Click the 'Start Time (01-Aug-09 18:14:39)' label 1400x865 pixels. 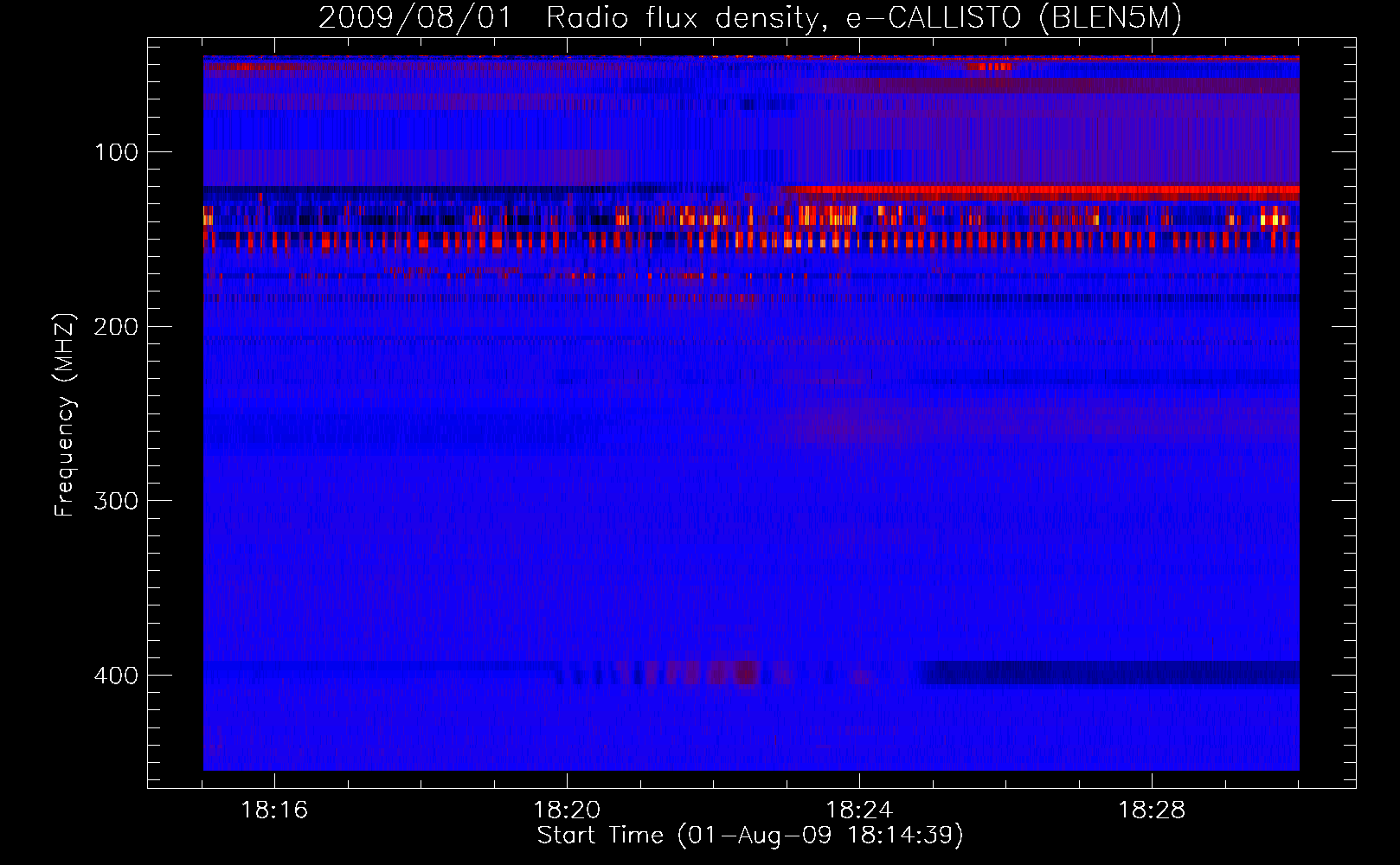click(x=750, y=836)
